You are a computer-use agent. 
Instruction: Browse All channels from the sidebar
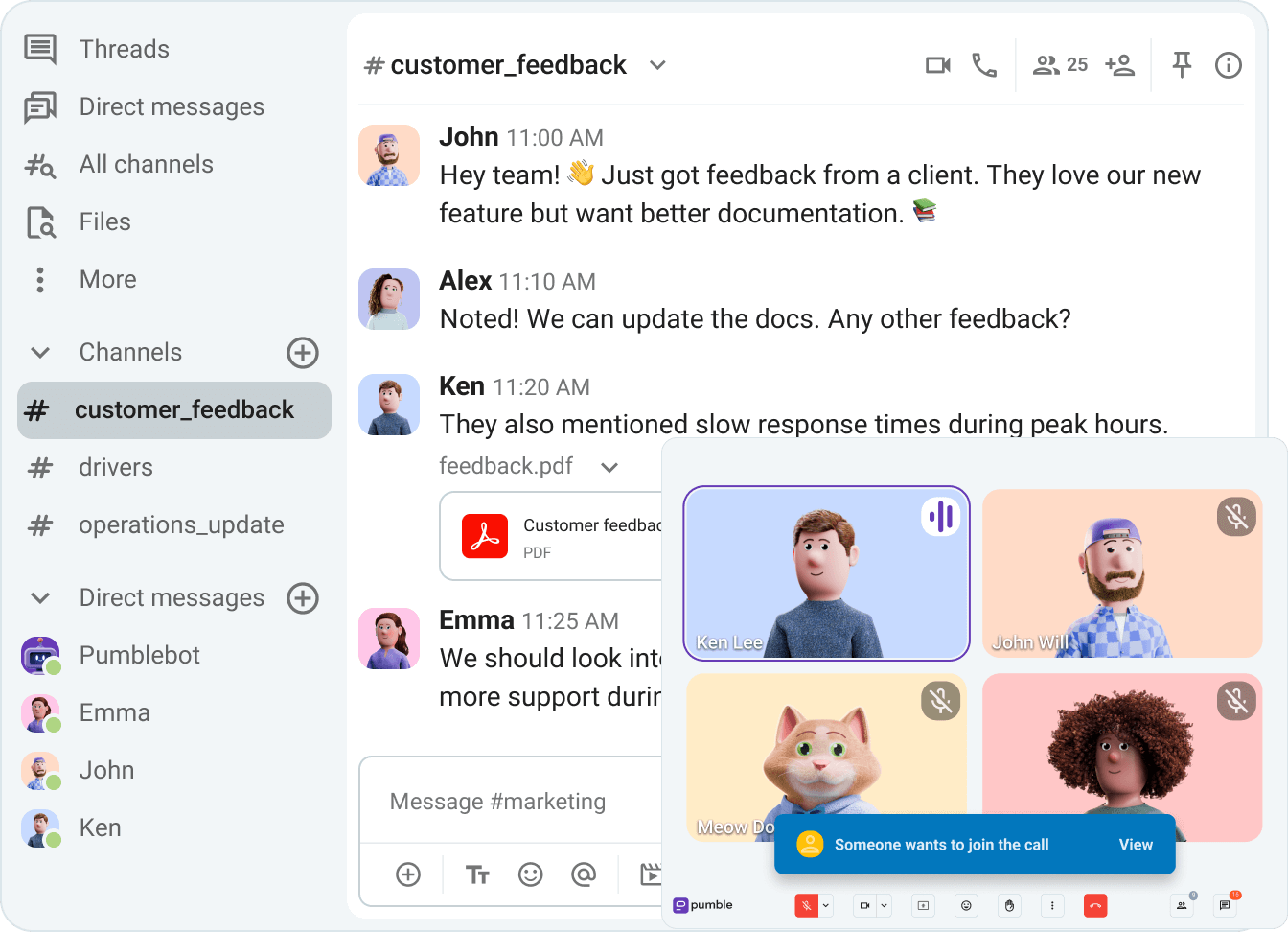tap(145, 164)
